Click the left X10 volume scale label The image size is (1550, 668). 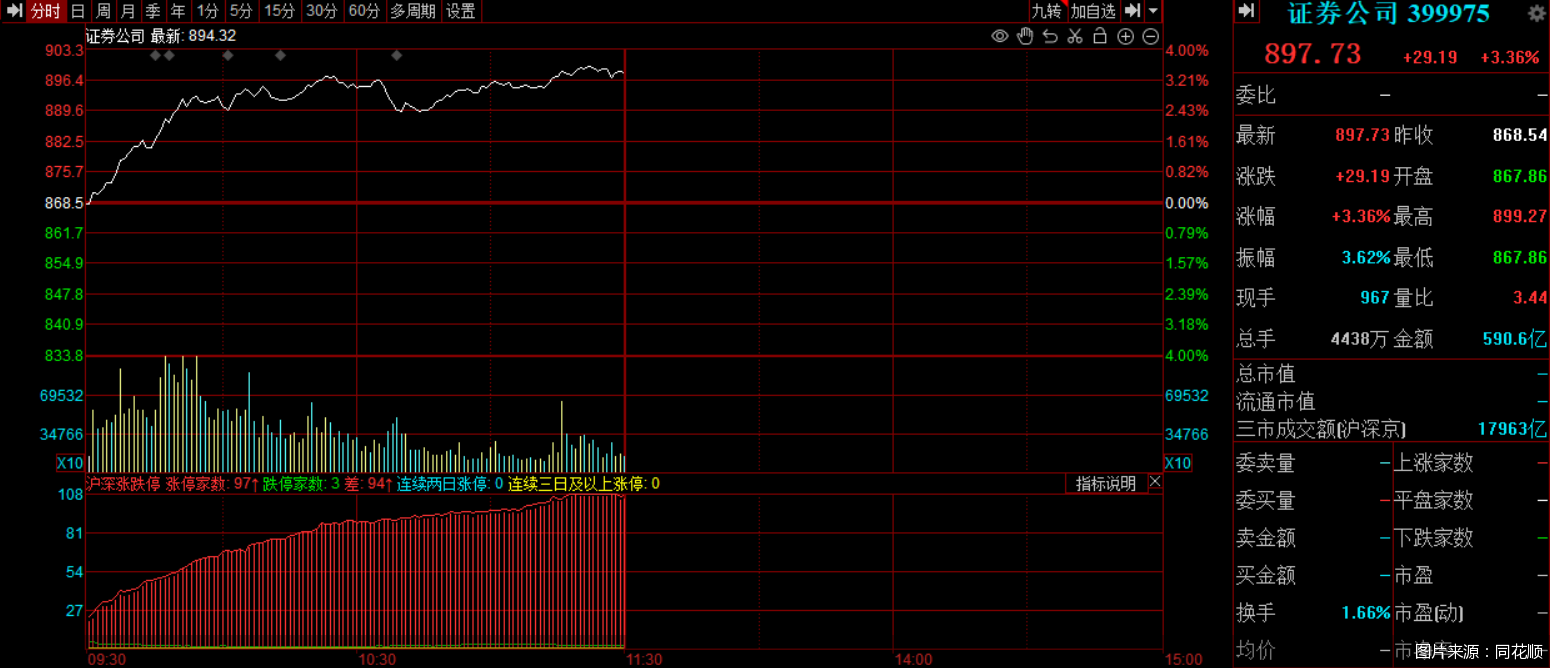point(69,463)
